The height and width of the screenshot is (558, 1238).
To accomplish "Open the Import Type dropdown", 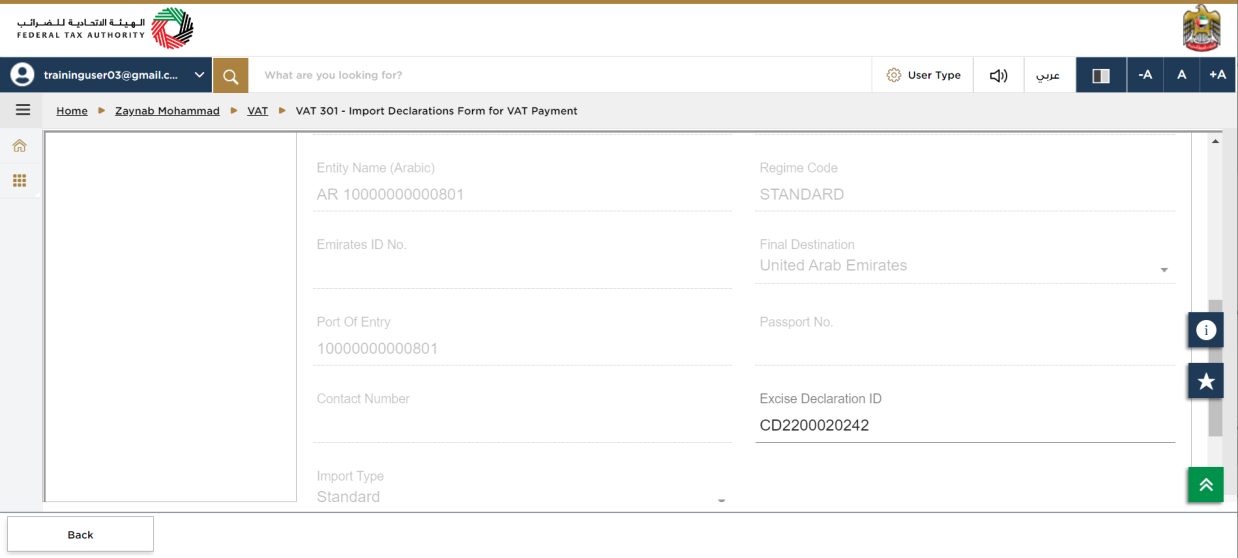I will tap(522, 497).
